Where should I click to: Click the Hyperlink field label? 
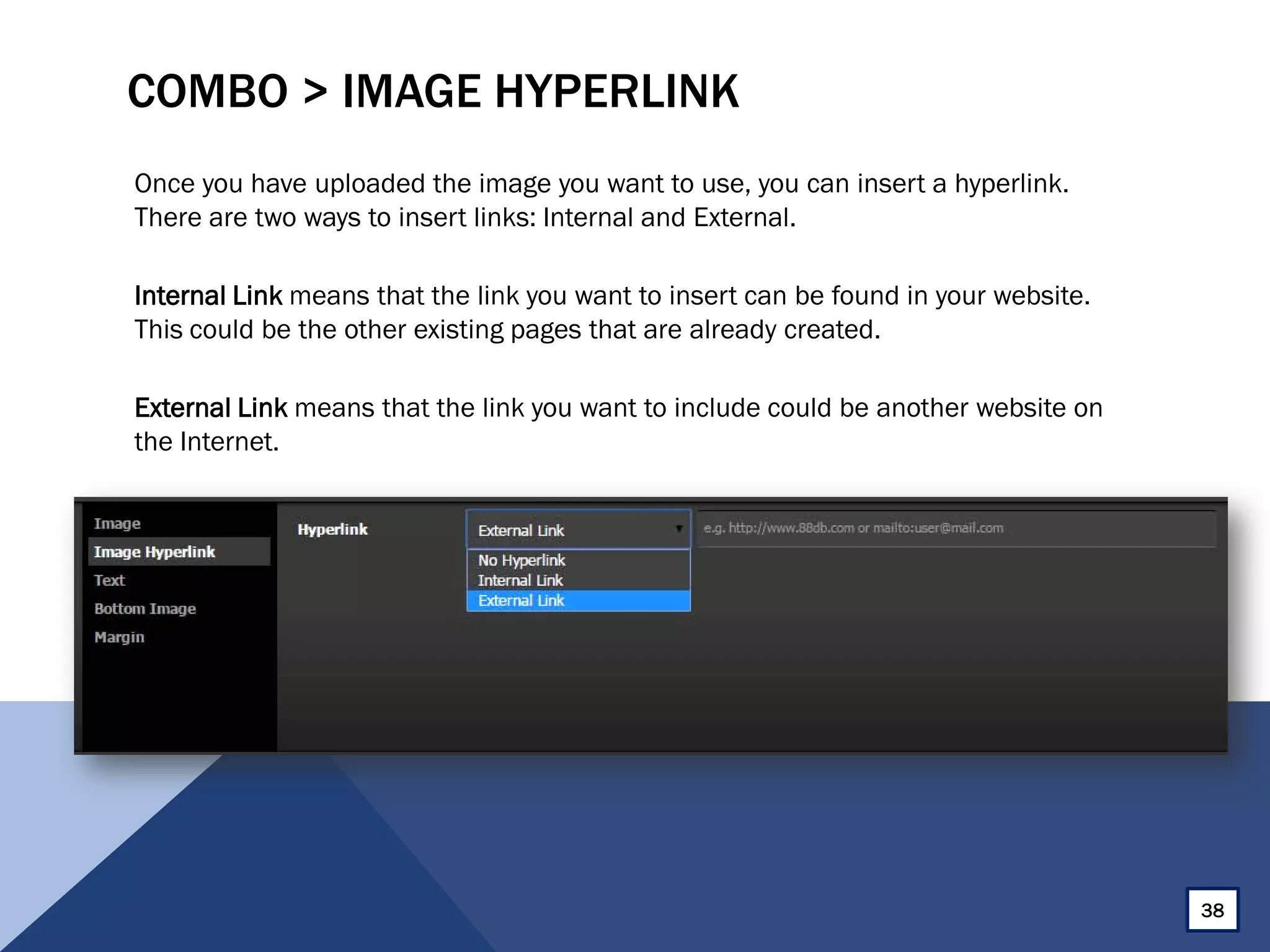tap(332, 529)
